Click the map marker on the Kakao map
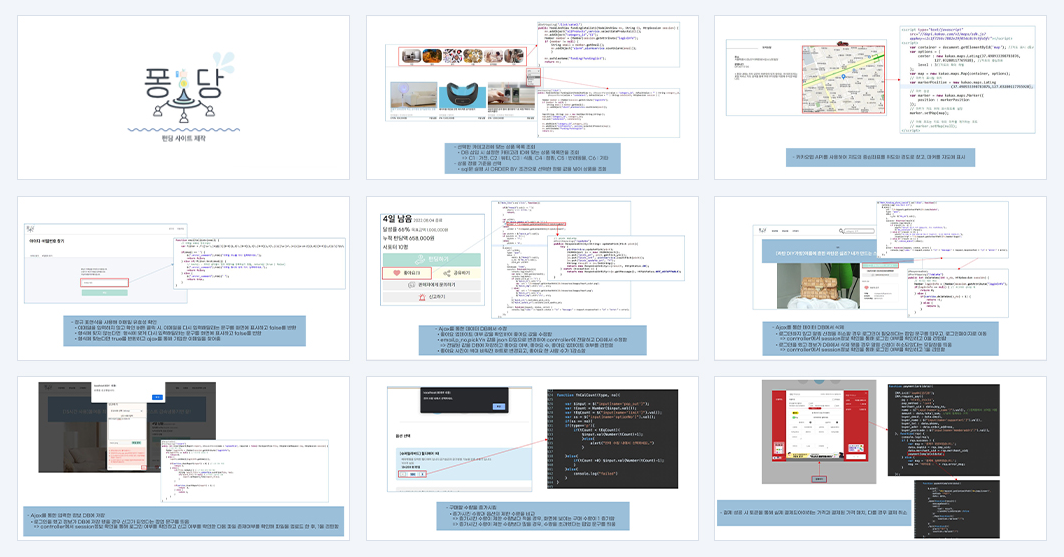This screenshot has height=557, width=1064. click(843, 77)
